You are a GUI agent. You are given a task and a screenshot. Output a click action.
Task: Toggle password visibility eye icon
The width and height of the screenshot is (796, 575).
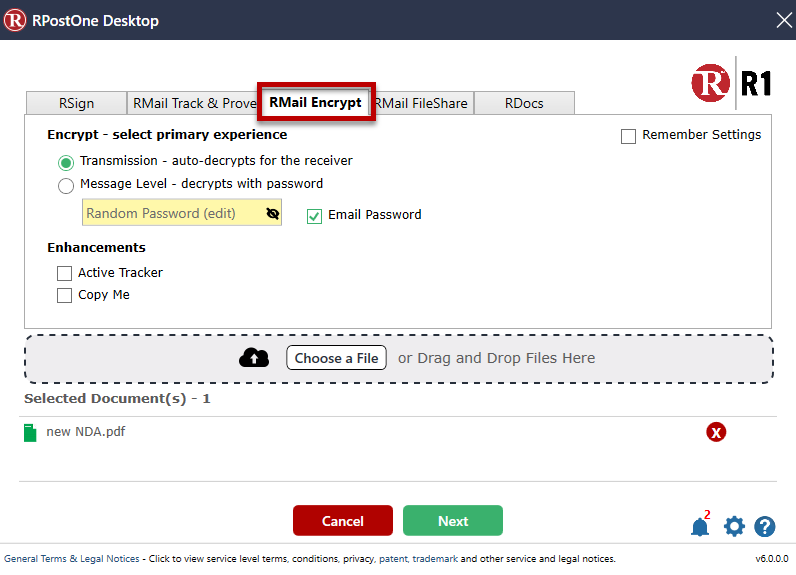(x=273, y=214)
